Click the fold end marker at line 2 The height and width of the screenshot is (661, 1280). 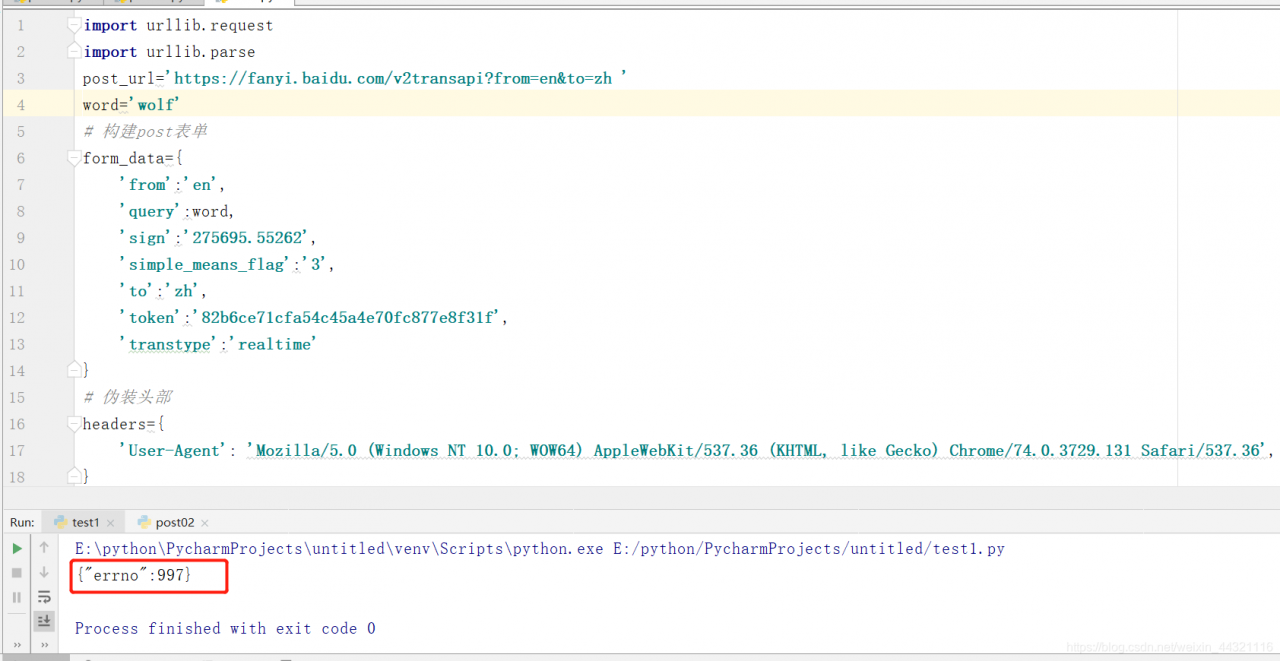(73, 52)
